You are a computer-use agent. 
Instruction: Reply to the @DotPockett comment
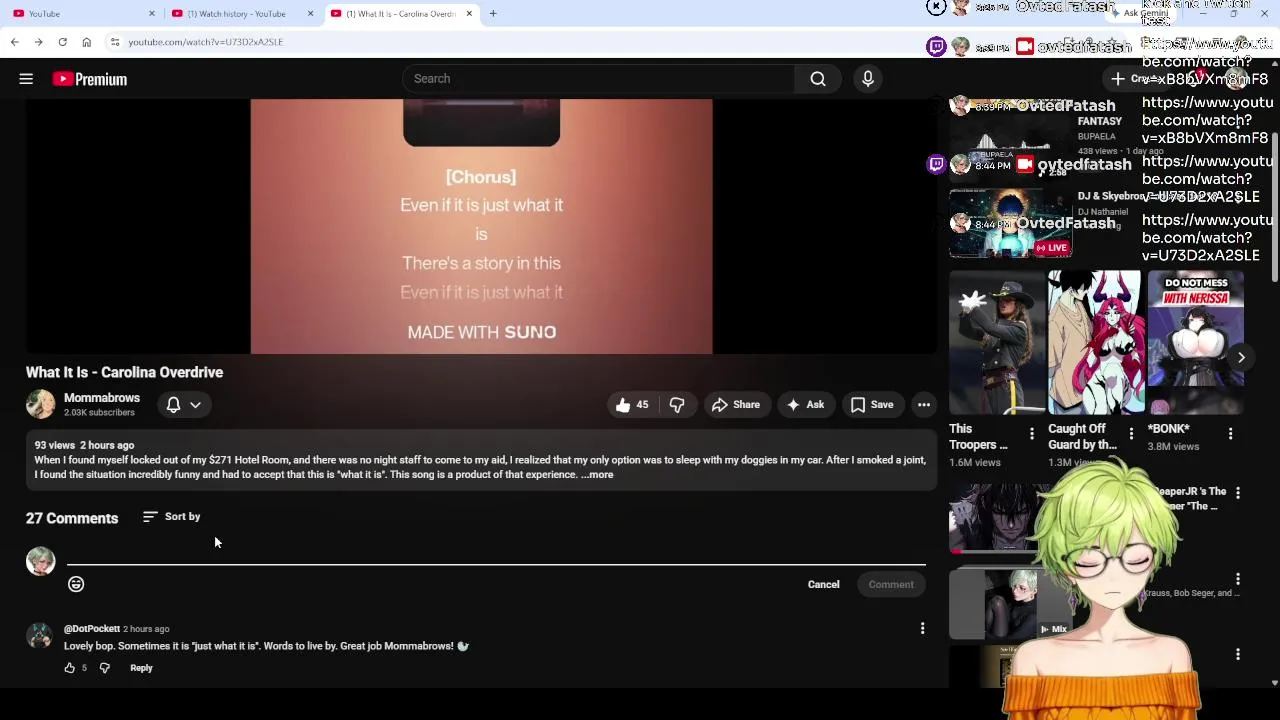tap(141, 668)
